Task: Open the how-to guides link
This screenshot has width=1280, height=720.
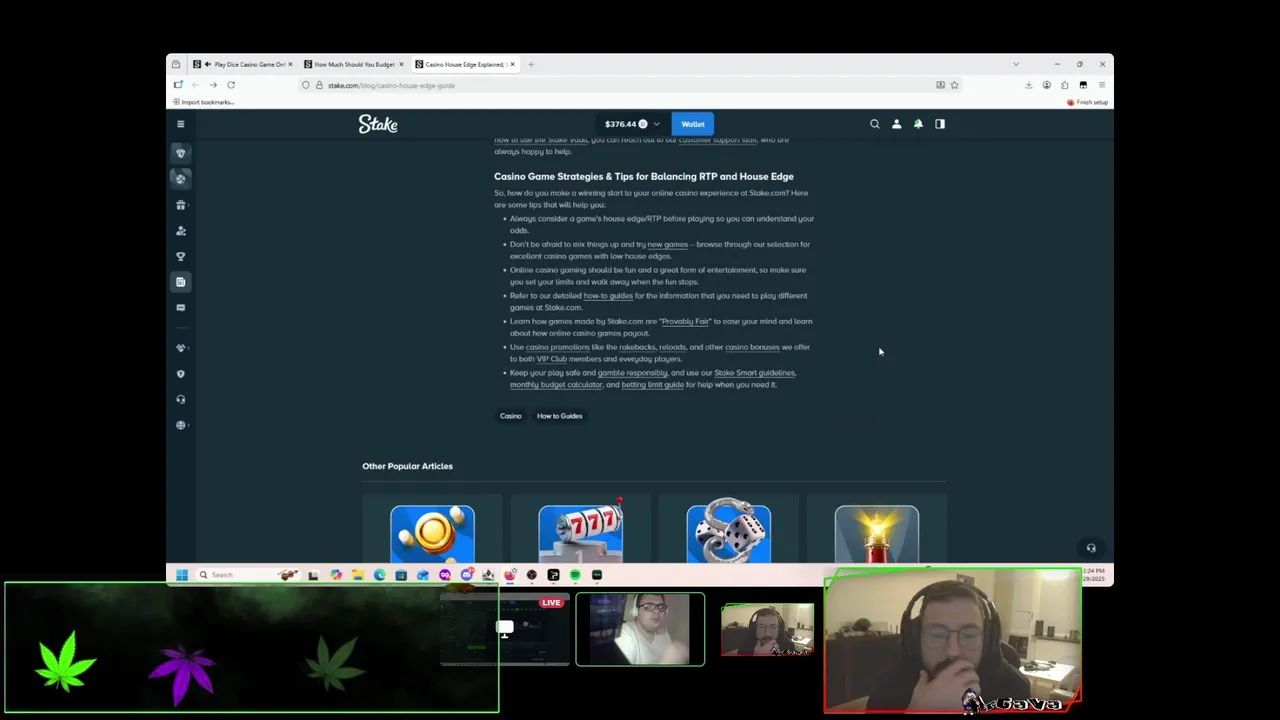Action: [x=608, y=296]
